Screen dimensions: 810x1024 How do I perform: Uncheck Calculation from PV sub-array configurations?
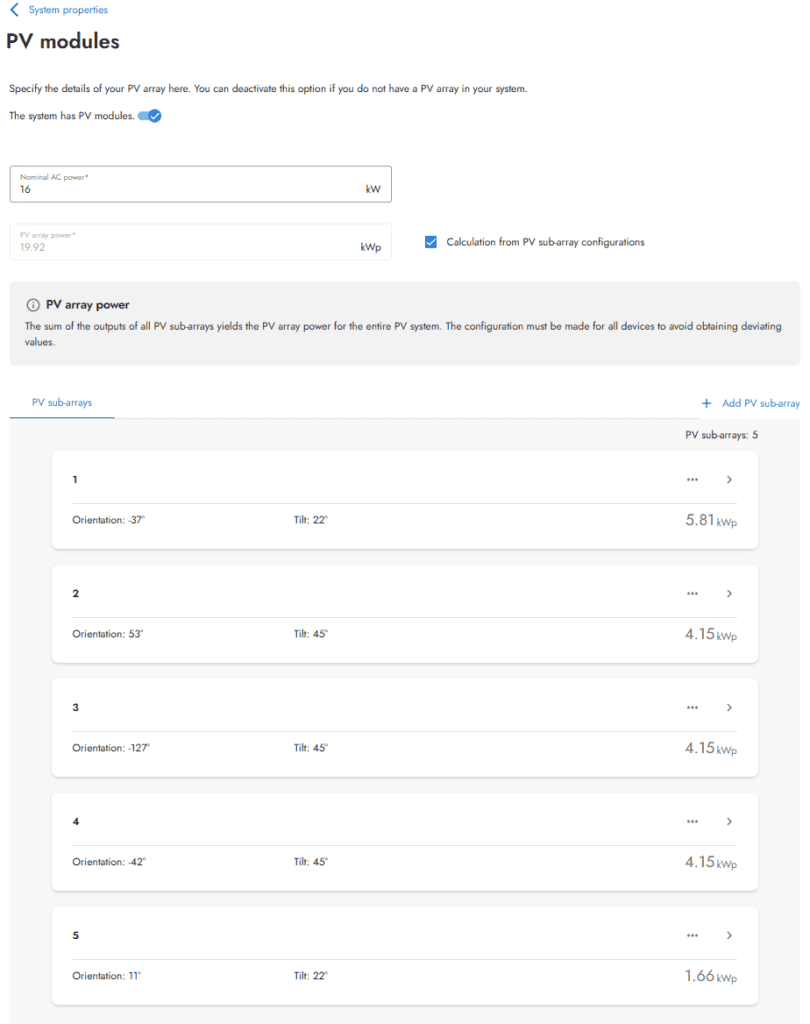click(431, 242)
